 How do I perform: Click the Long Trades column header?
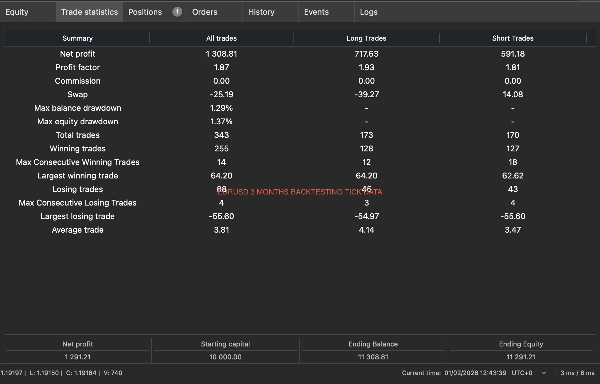(366, 38)
